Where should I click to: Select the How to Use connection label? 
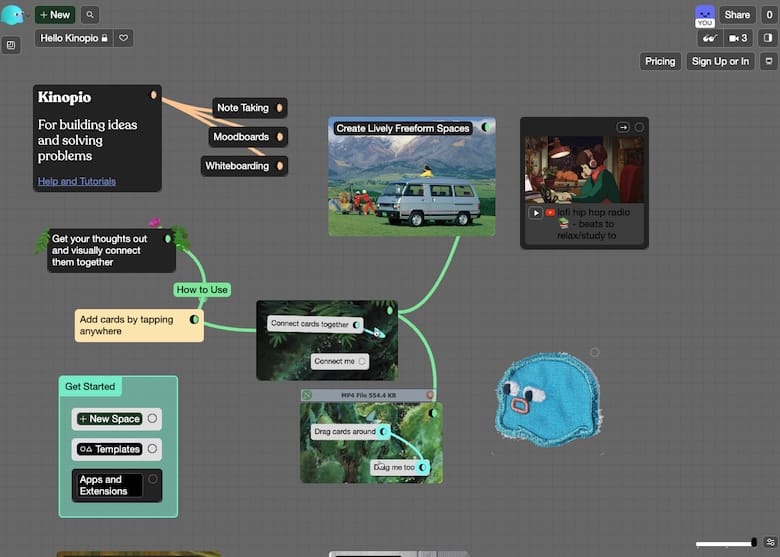tap(202, 289)
